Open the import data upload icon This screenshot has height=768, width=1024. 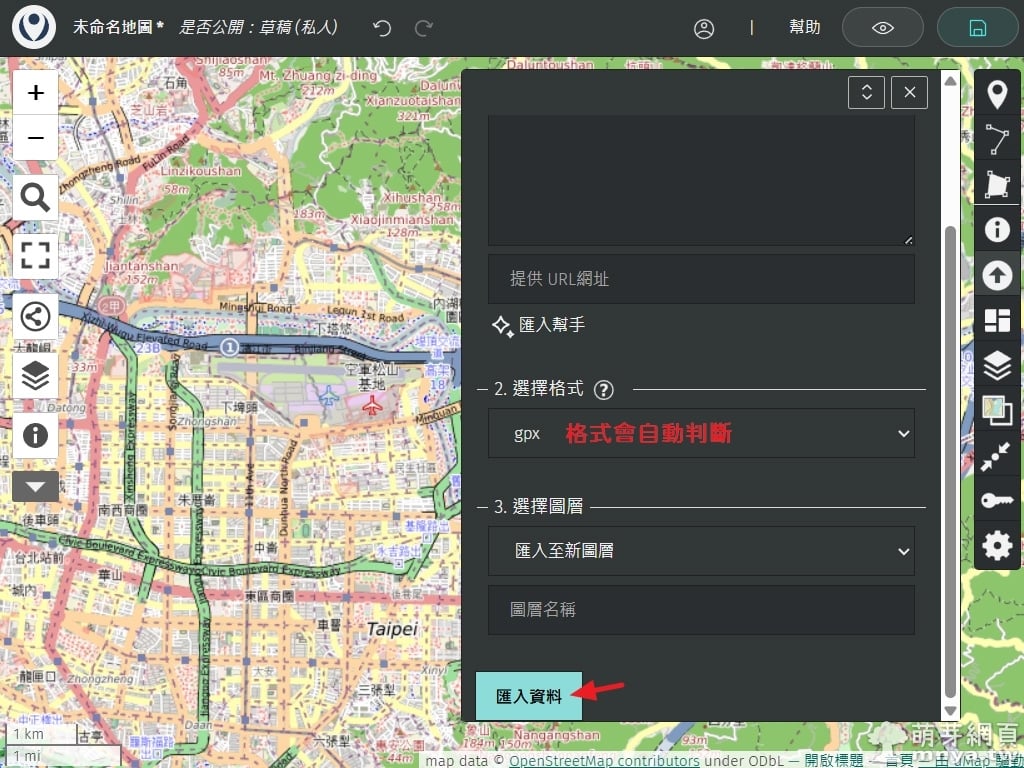(996, 275)
